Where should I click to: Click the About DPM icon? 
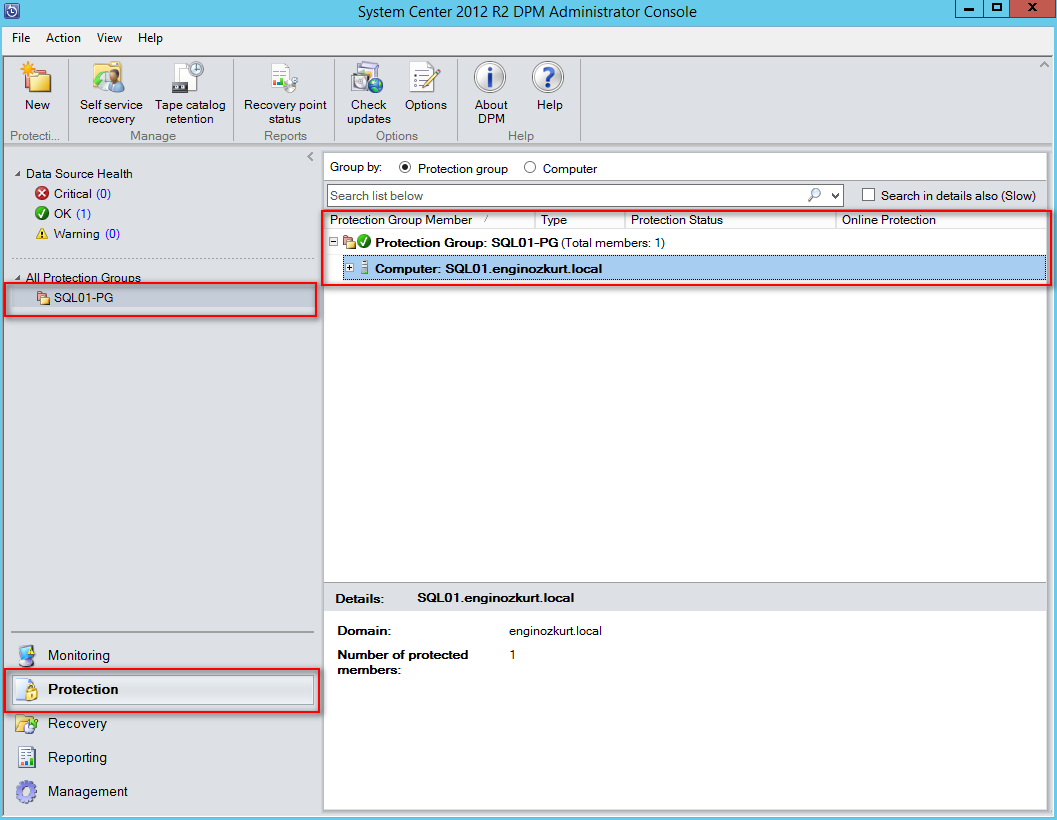tap(490, 78)
